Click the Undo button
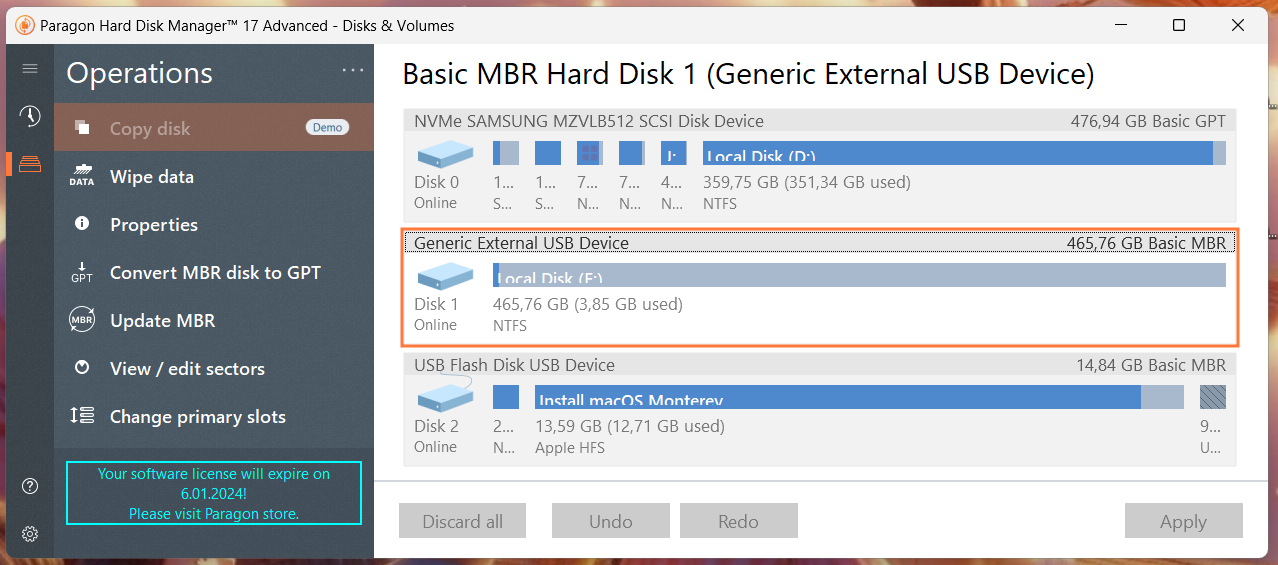The image size is (1278, 565). click(610, 521)
